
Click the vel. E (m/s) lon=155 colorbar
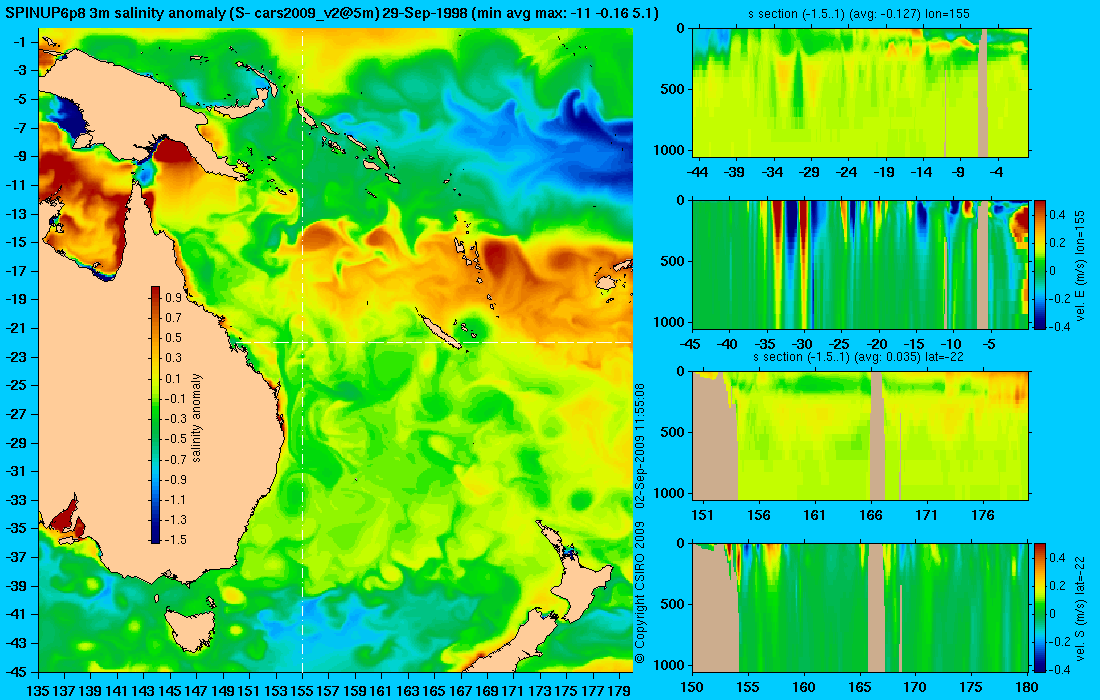click(1039, 264)
